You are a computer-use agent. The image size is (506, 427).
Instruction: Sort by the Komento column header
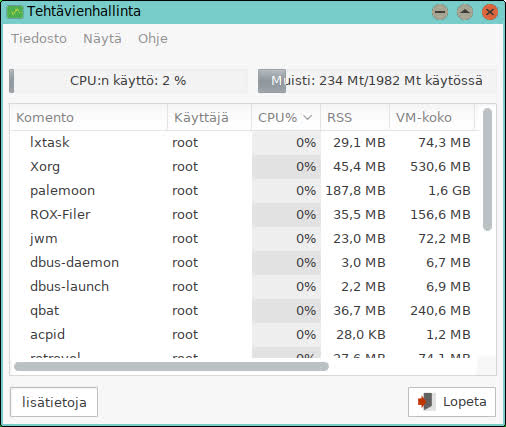[88, 117]
